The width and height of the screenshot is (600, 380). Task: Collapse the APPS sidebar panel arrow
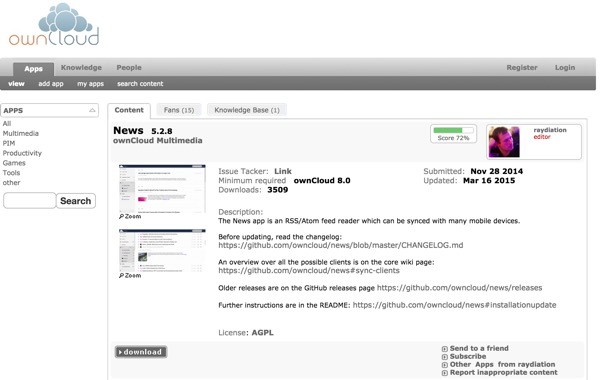(x=92, y=110)
